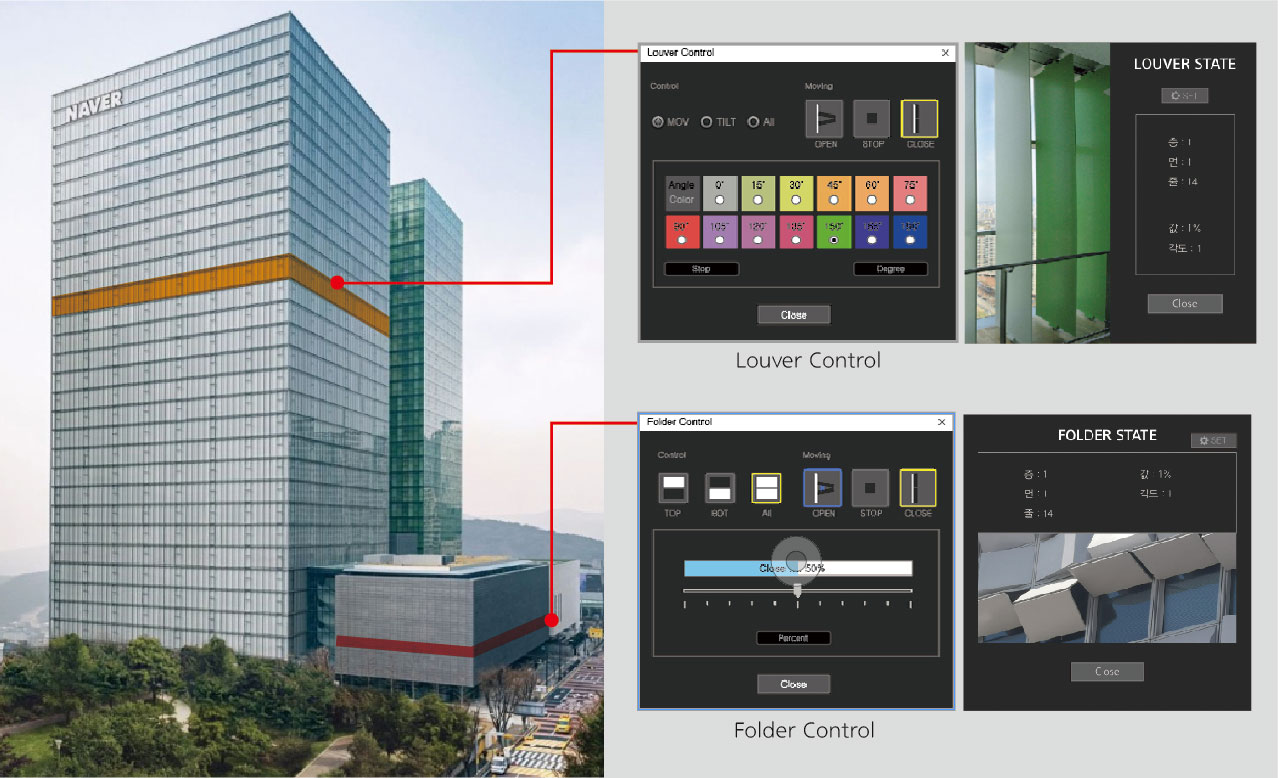Click the OPEN icon in Folder Control
Image resolution: width=1279 pixels, height=778 pixels.
[x=823, y=488]
